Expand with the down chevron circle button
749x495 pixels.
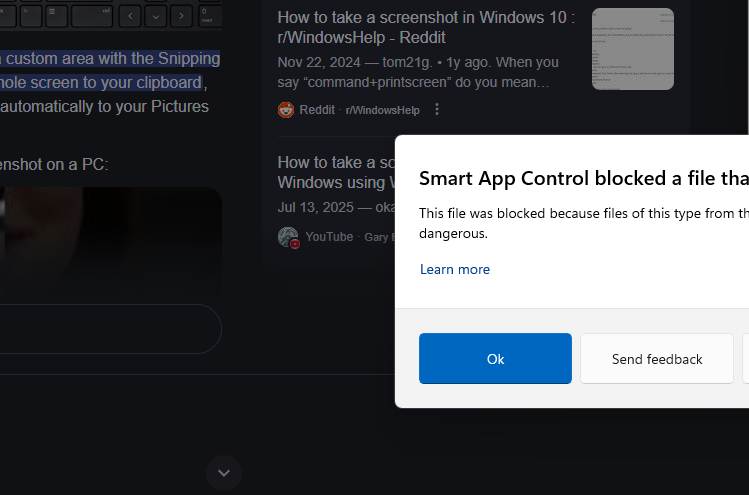tap(224, 473)
